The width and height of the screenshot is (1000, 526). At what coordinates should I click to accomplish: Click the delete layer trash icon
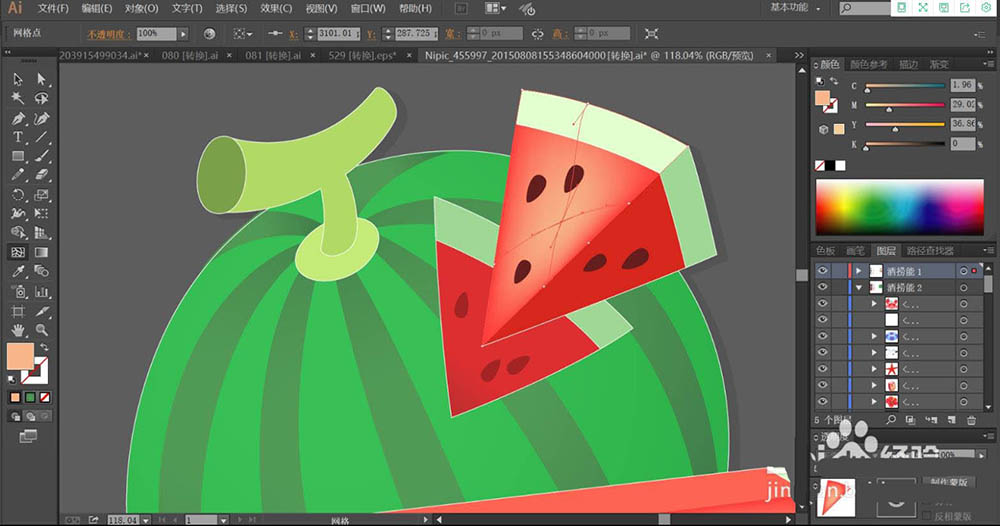coord(970,420)
